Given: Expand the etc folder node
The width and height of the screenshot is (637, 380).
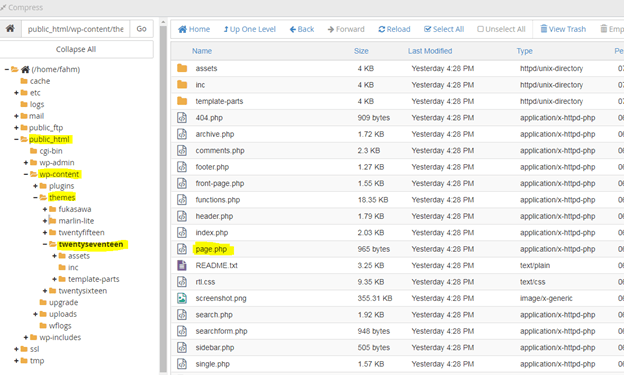Looking at the screenshot, I should [16, 93].
